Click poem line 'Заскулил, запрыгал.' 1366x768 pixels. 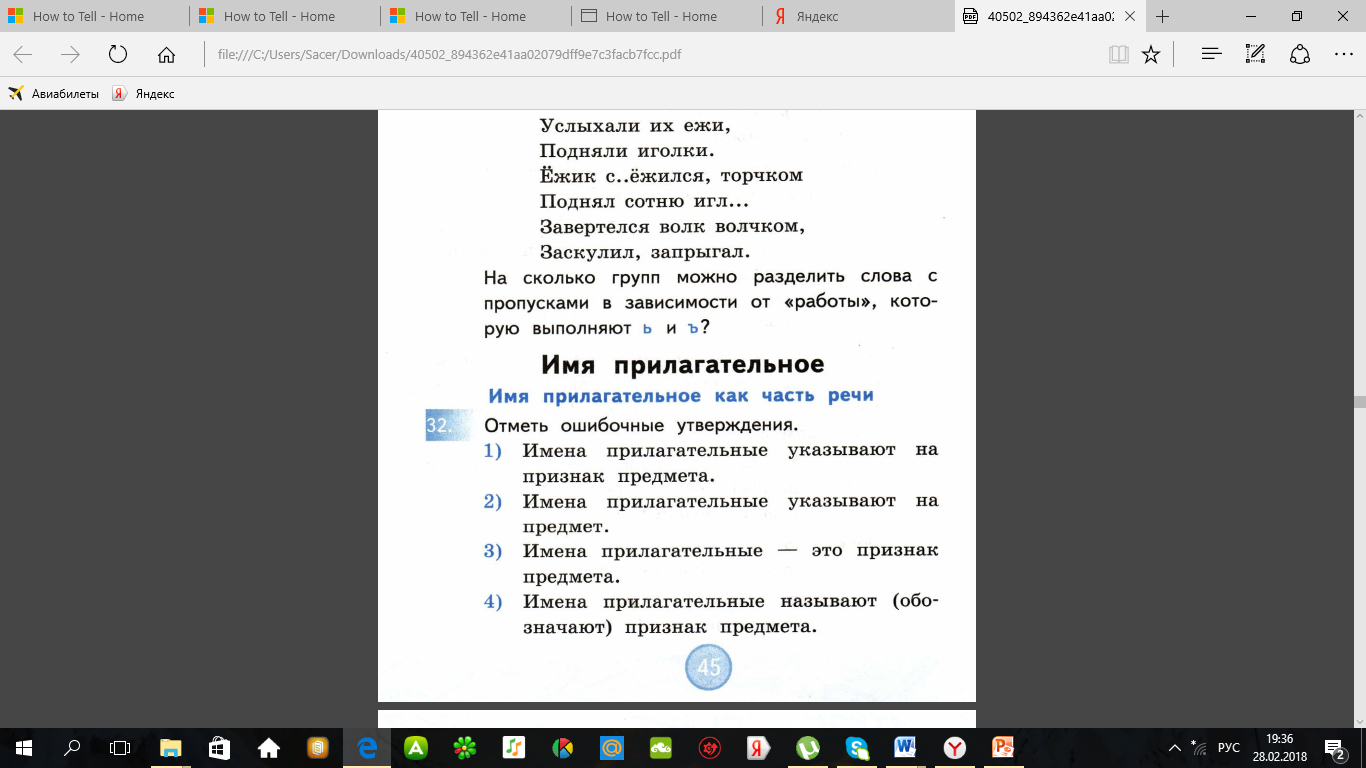645,252
